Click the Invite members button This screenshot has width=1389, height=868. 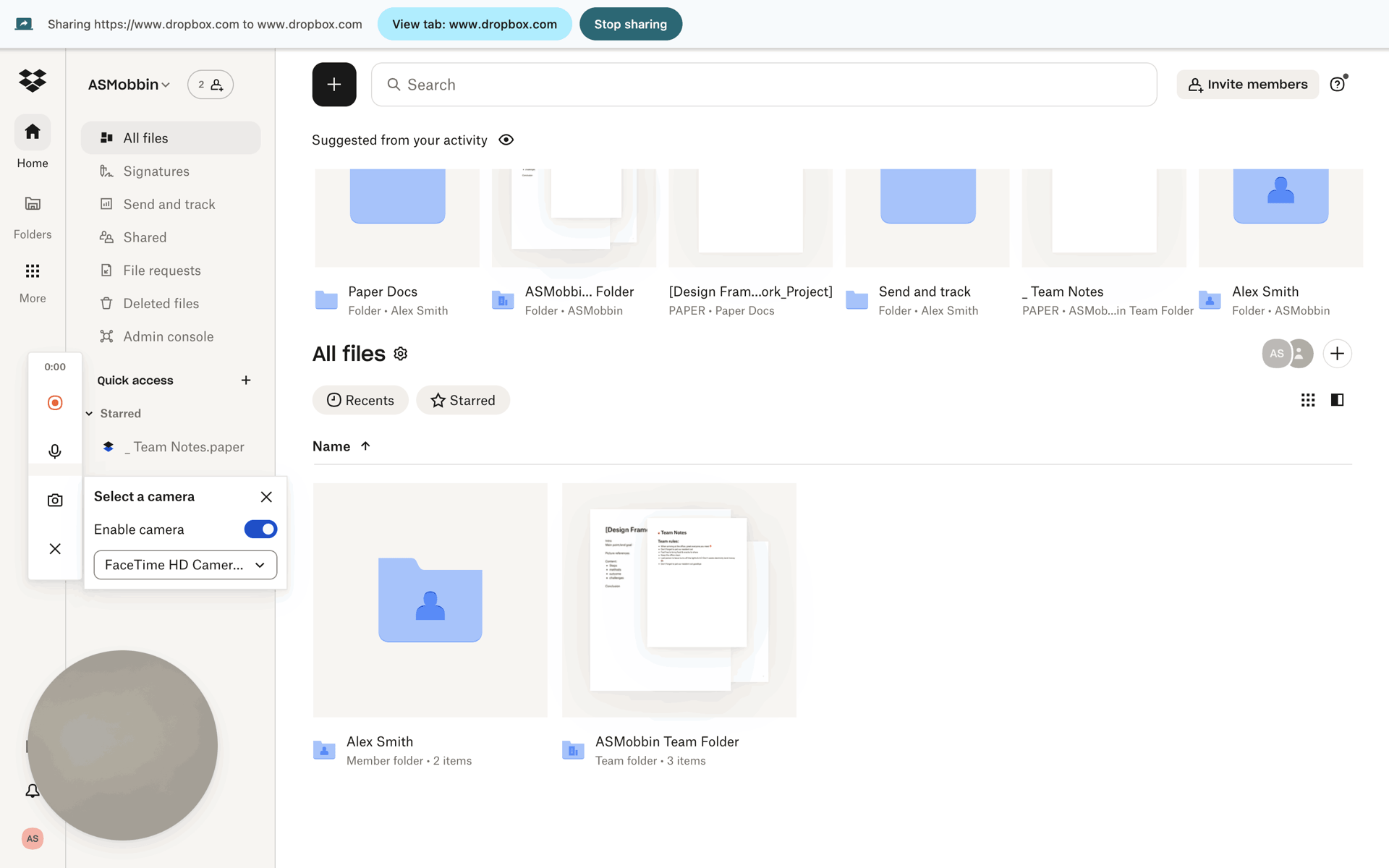click(1247, 85)
